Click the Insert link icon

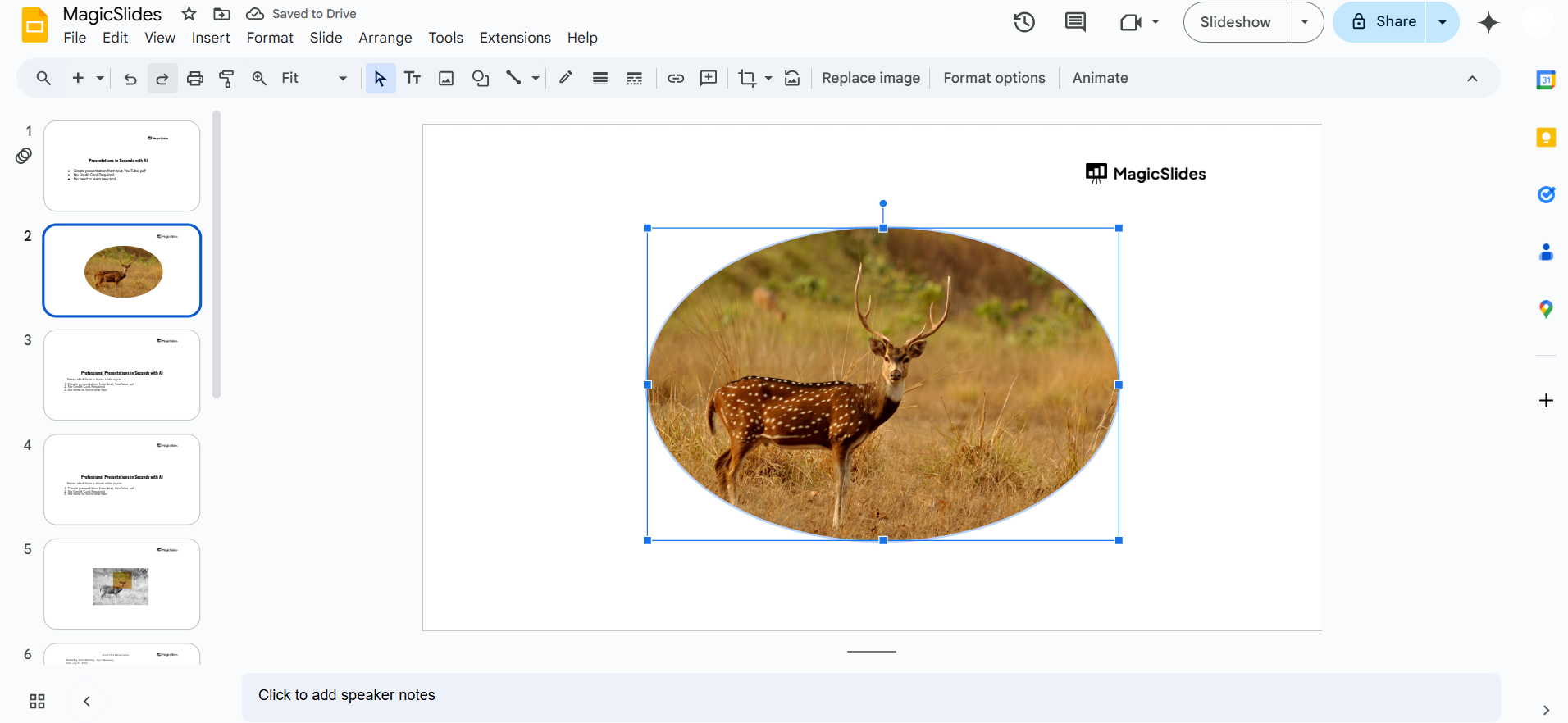point(676,79)
